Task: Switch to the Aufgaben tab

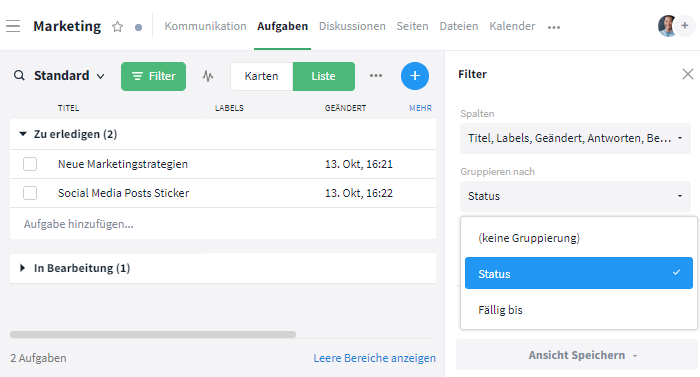Action: click(x=283, y=26)
